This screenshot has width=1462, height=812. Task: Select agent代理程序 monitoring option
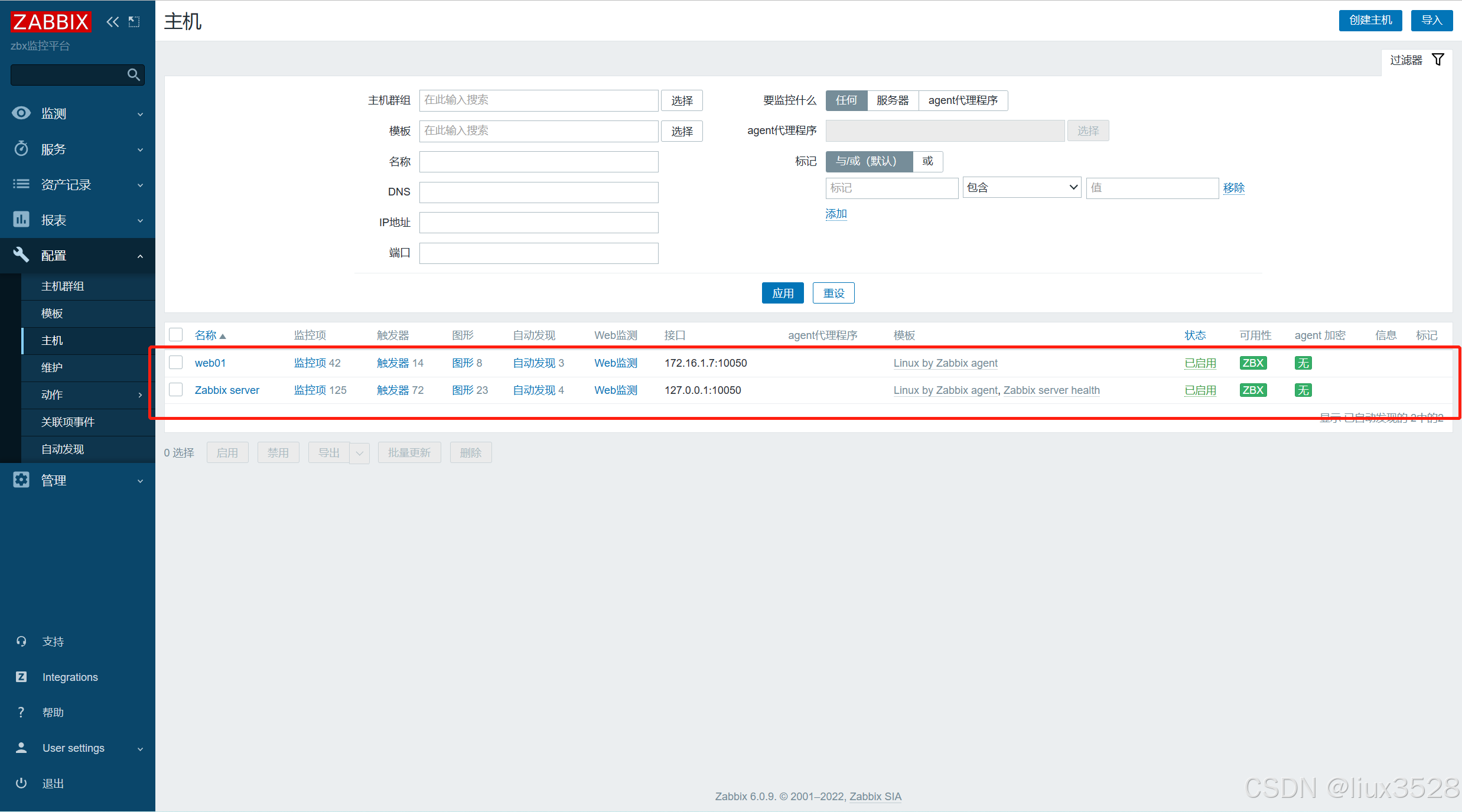(963, 100)
